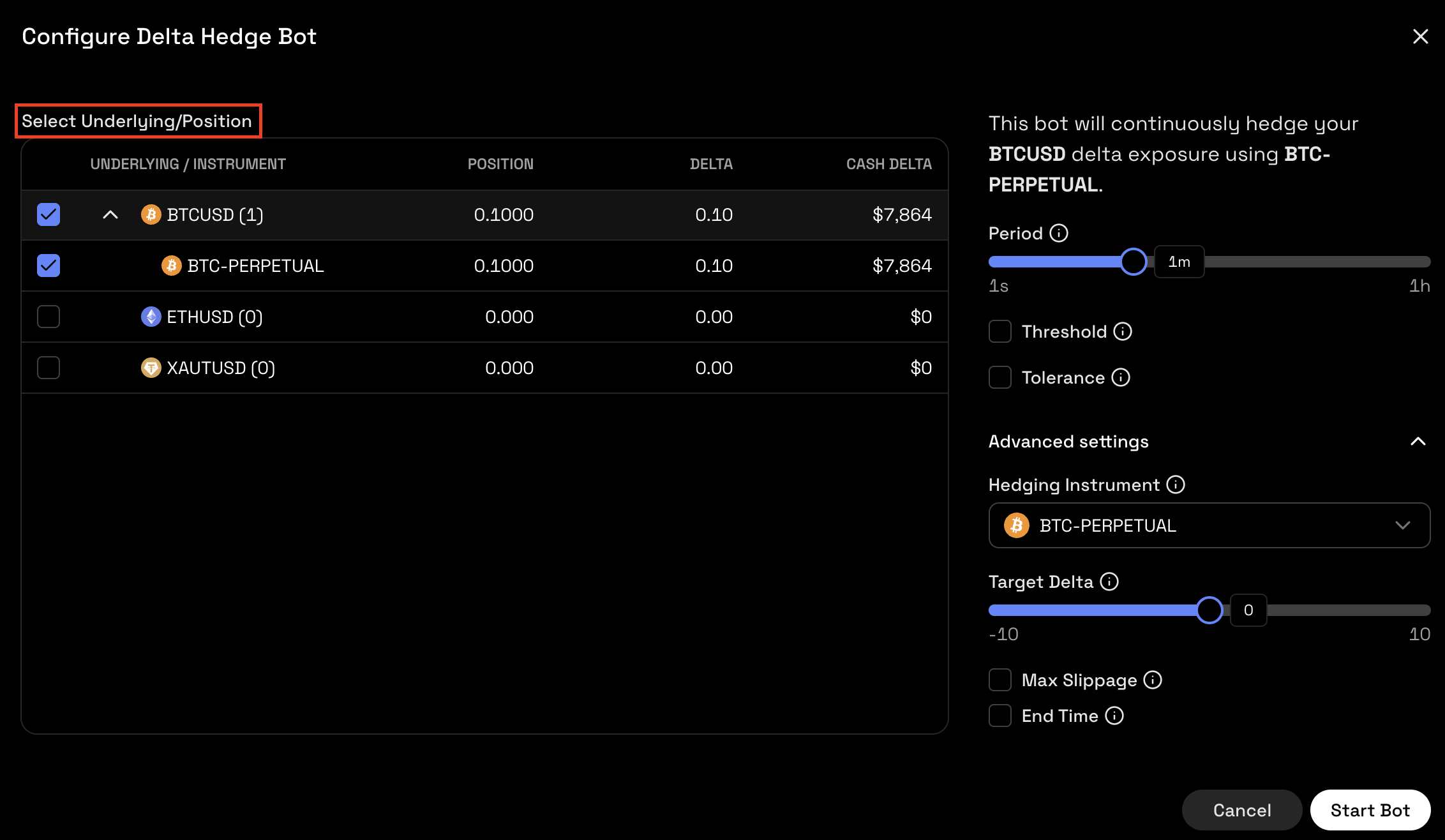Enable the Tolerance checkbox

[1000, 378]
